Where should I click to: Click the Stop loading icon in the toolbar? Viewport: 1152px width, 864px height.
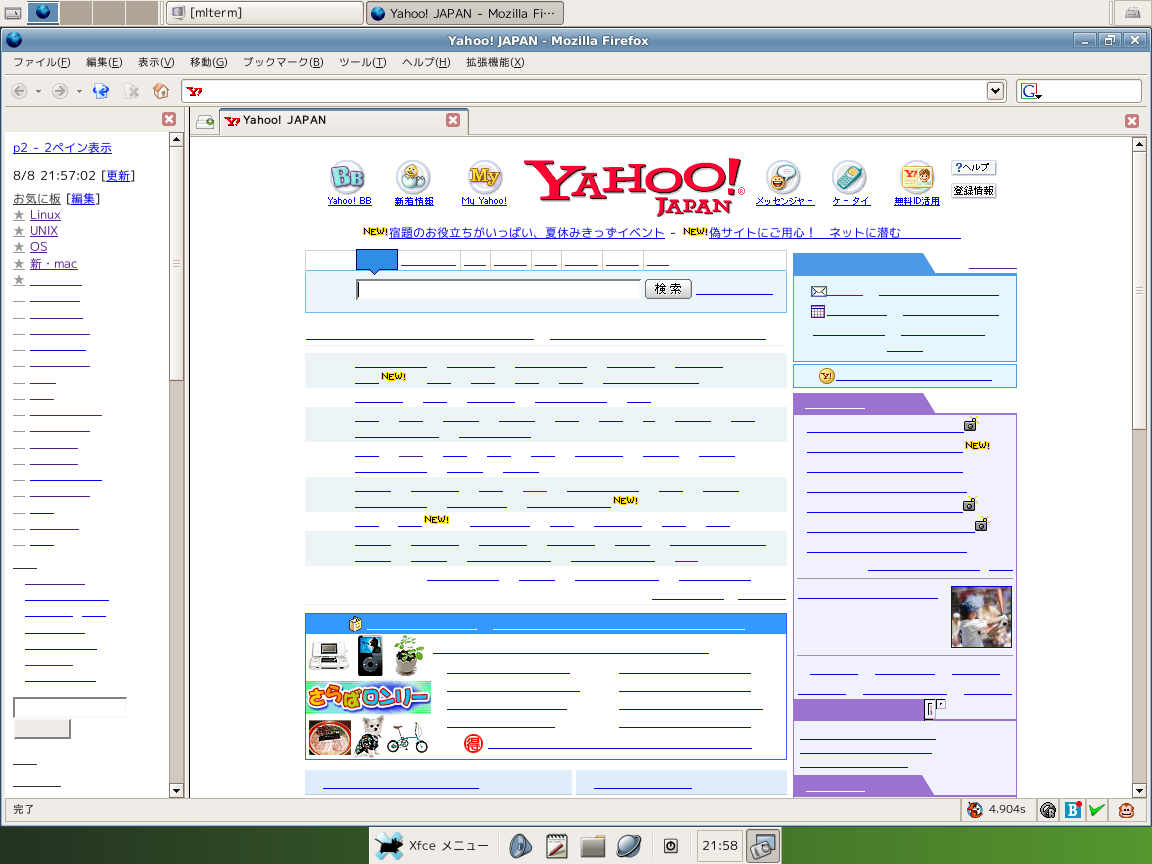coord(132,91)
